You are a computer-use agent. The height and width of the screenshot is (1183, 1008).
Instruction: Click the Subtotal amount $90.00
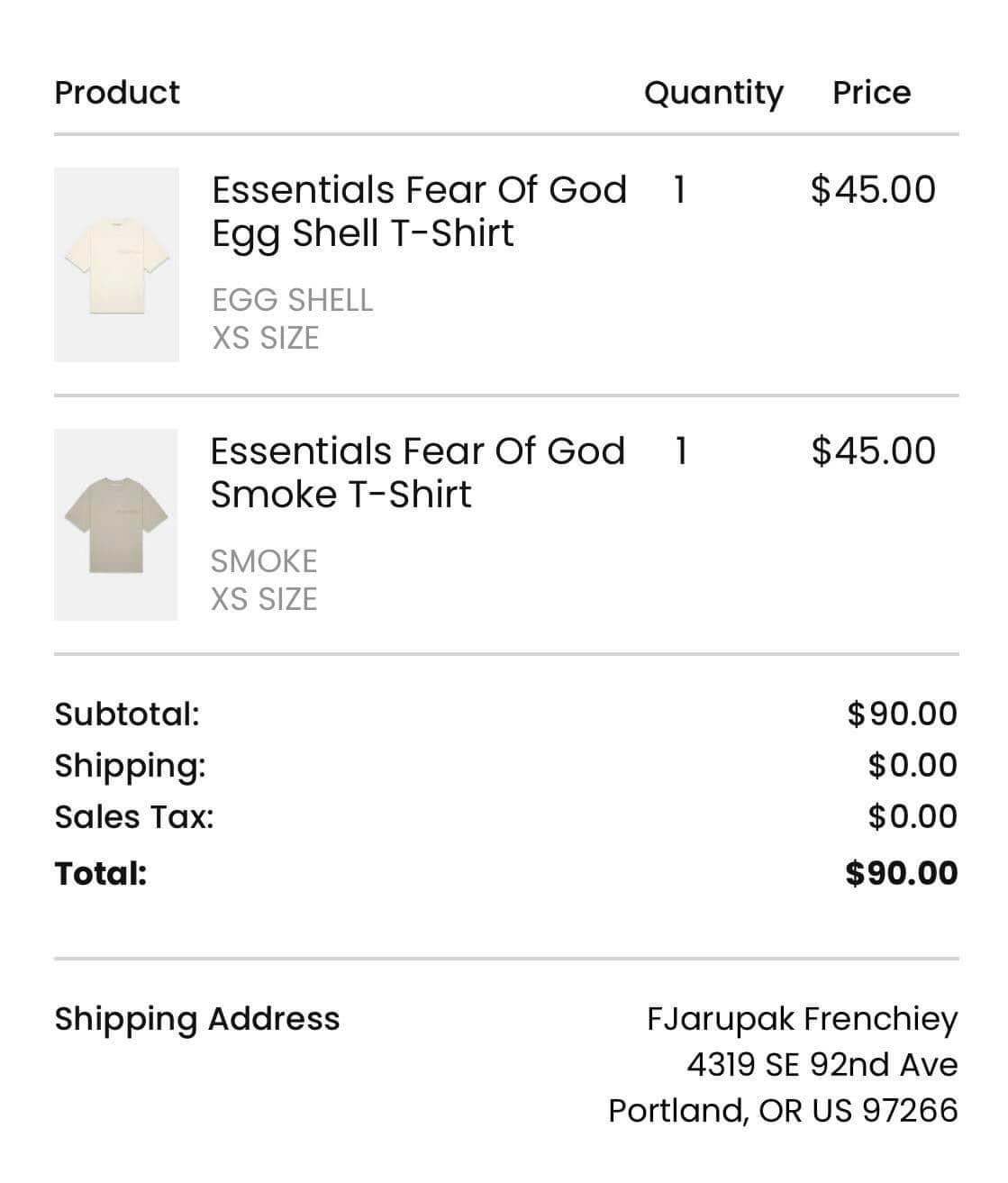pyautogui.click(x=902, y=714)
